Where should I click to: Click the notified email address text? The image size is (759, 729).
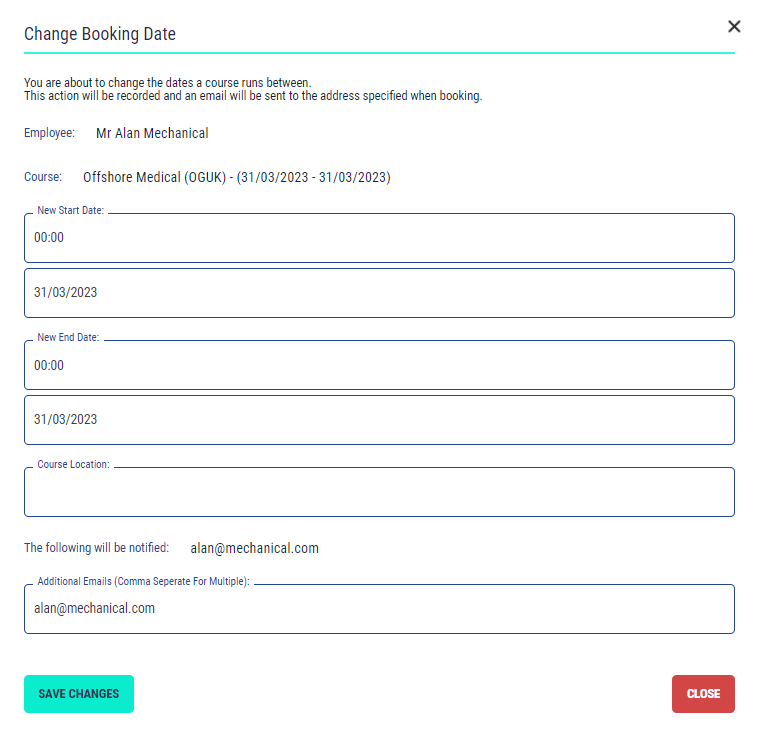click(x=254, y=548)
